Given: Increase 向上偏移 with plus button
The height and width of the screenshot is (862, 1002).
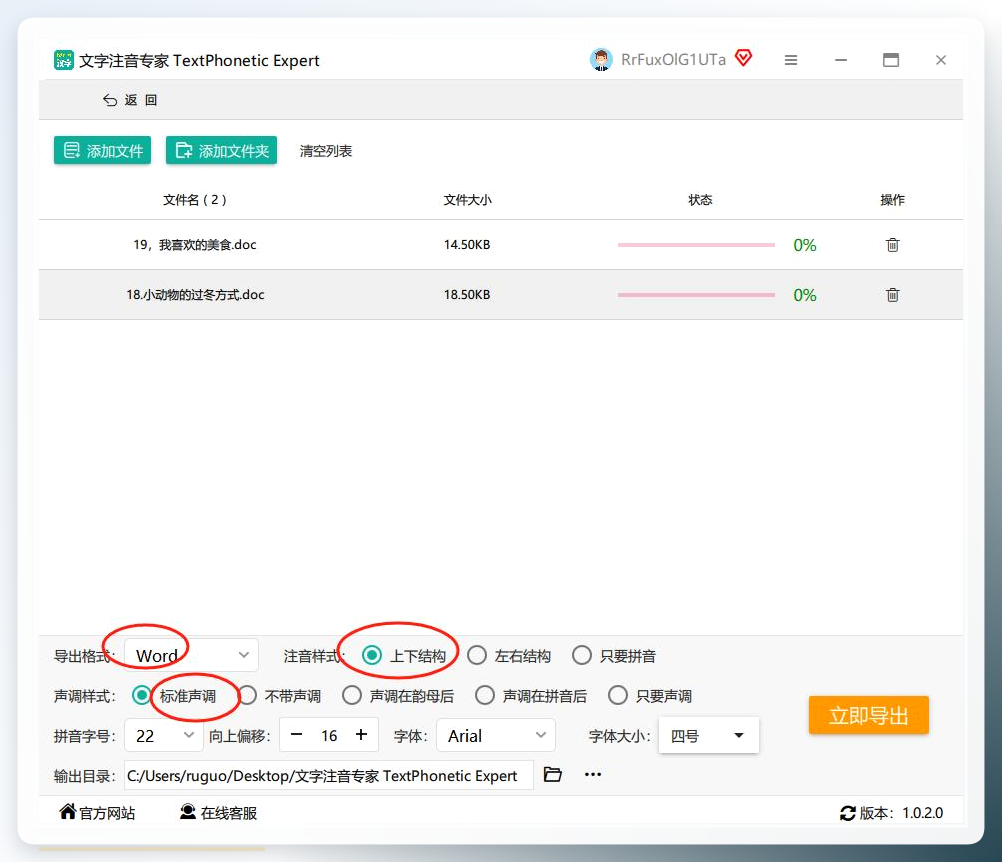Looking at the screenshot, I should [x=361, y=735].
